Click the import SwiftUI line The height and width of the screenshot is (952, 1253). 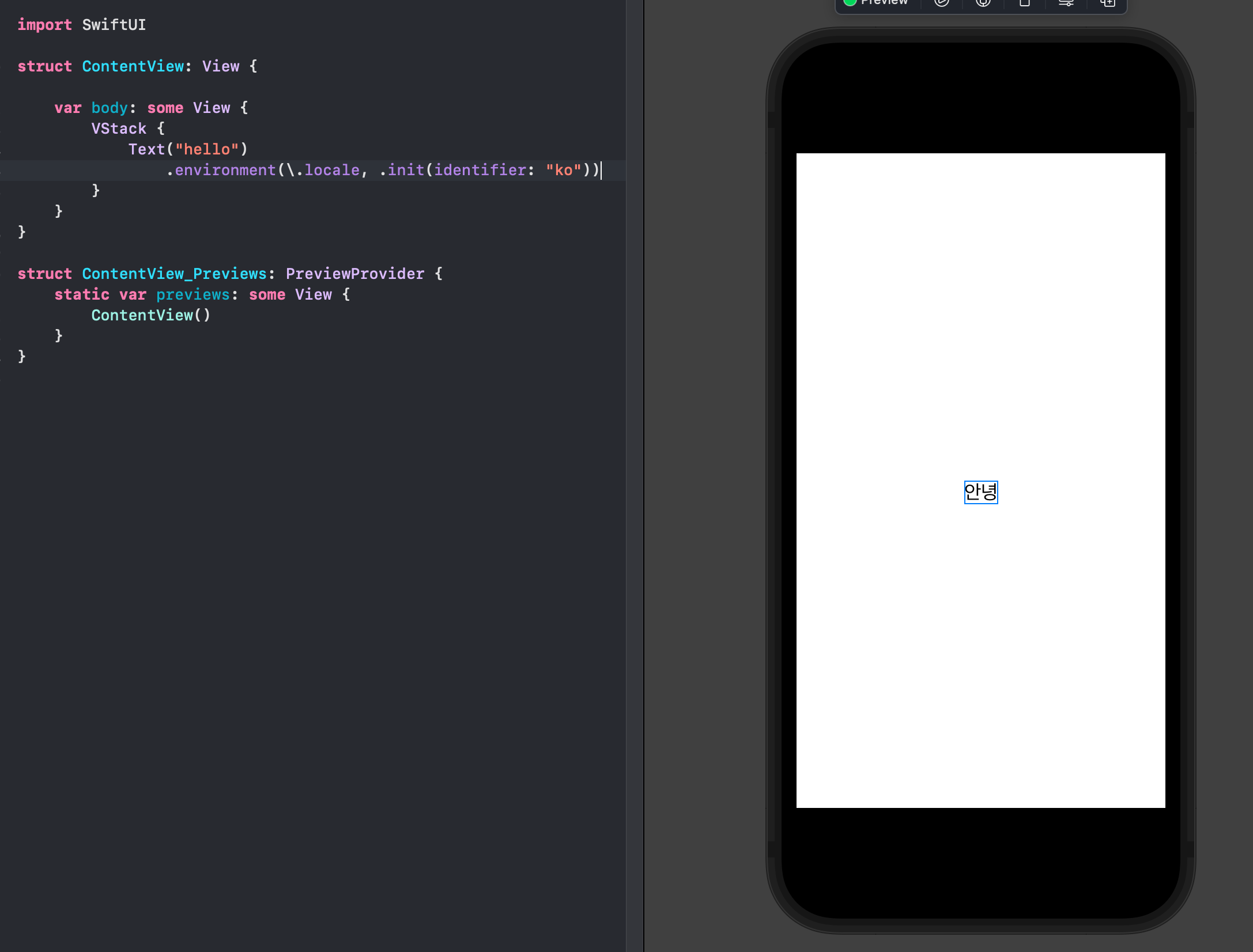[81, 25]
